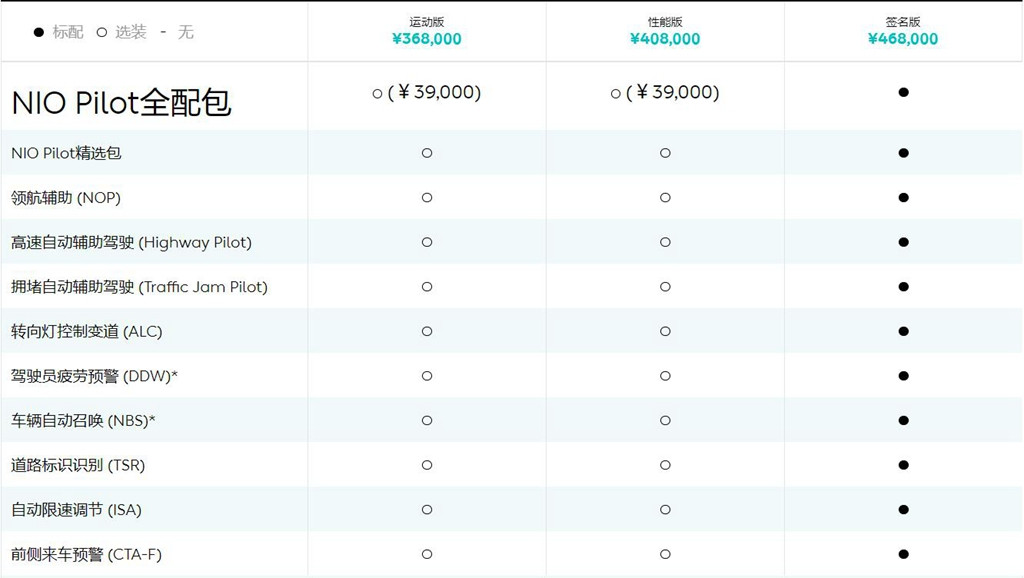Click Highway Pilot standard dot under 签名版
Viewport: 1024px width, 578px height.
pyautogui.click(x=903, y=242)
